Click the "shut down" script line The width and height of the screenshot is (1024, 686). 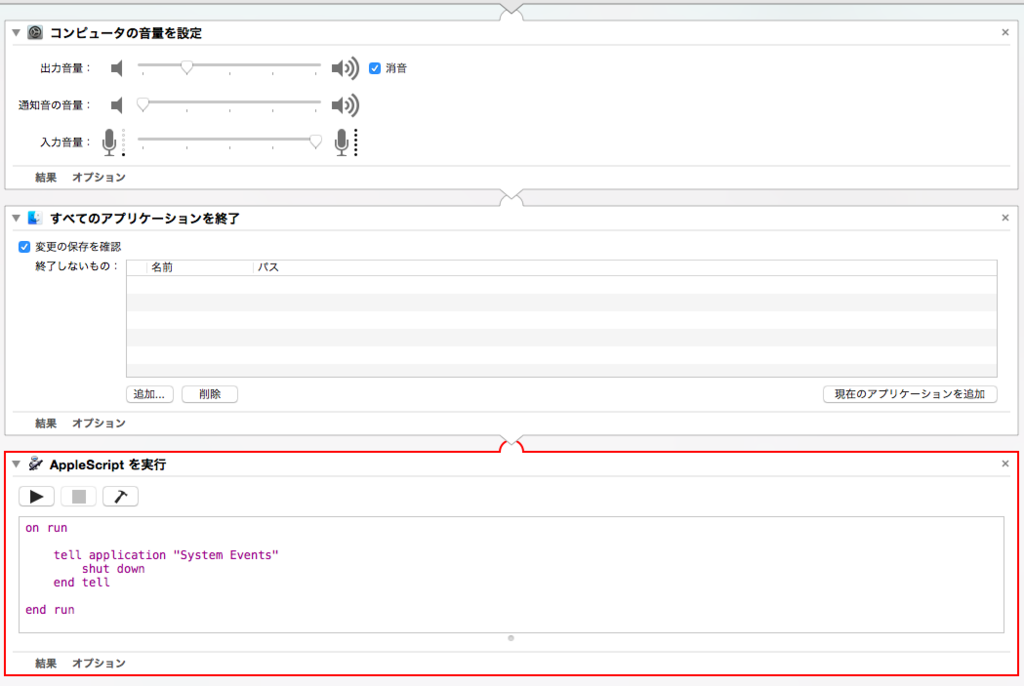(113, 568)
